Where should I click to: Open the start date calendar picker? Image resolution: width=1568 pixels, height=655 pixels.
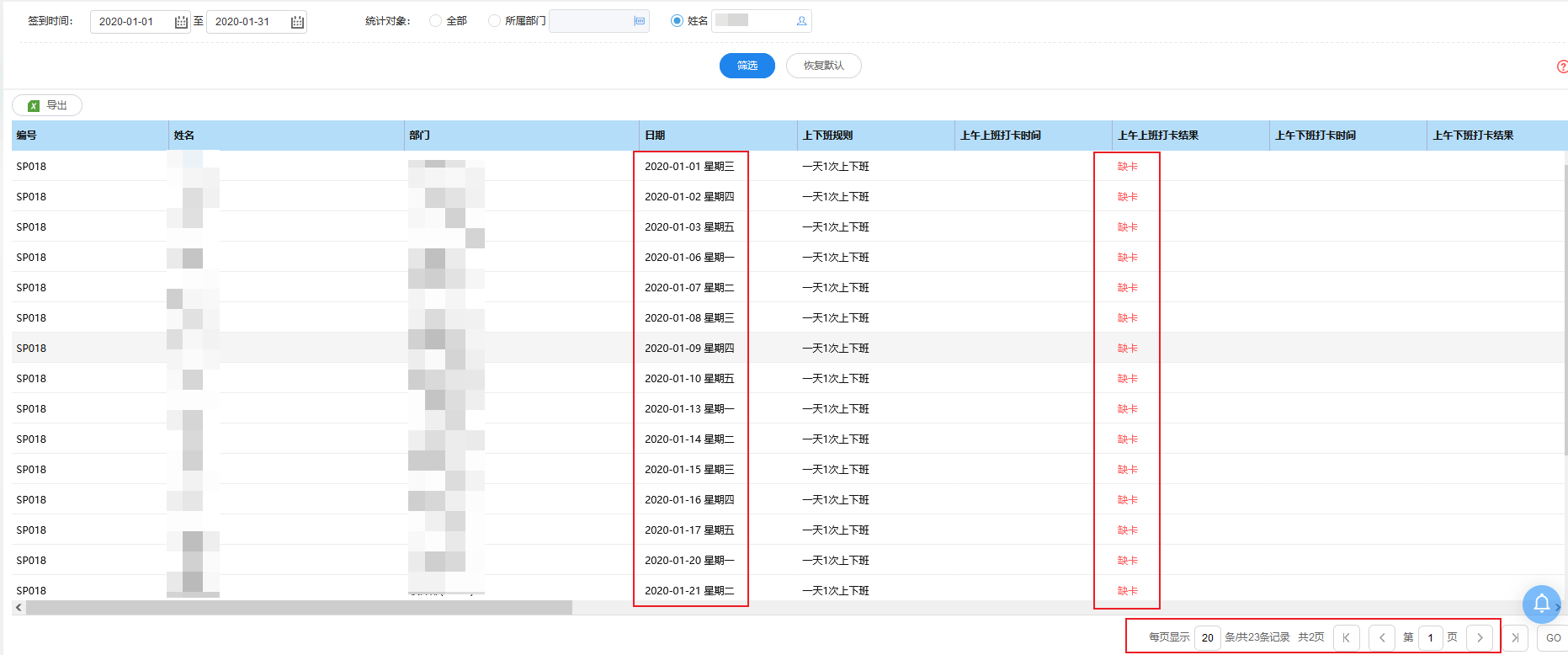pos(181,22)
